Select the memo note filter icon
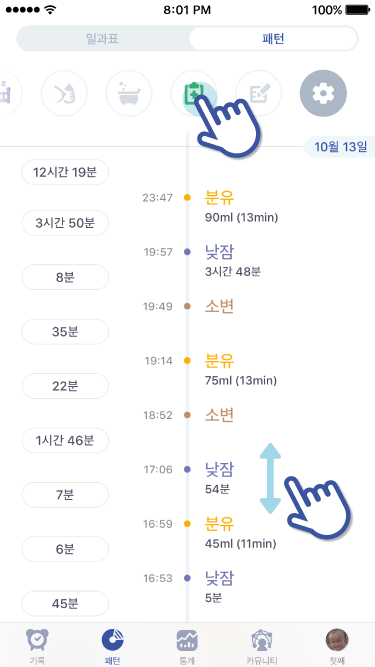The height and width of the screenshot is (667, 375). click(x=259, y=93)
